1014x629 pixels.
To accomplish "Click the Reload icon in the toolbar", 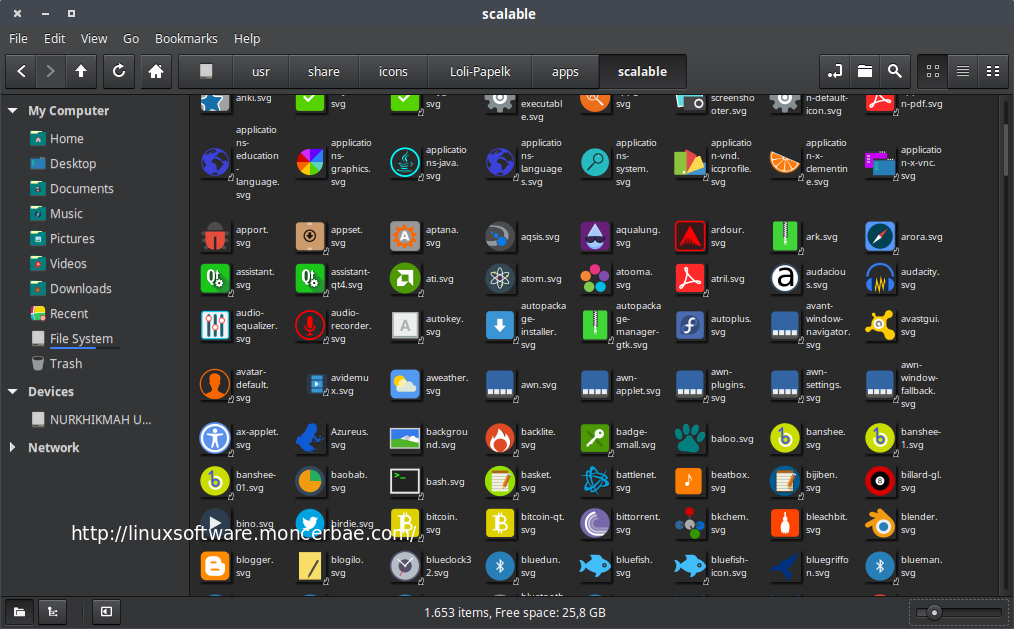I will (x=118, y=71).
